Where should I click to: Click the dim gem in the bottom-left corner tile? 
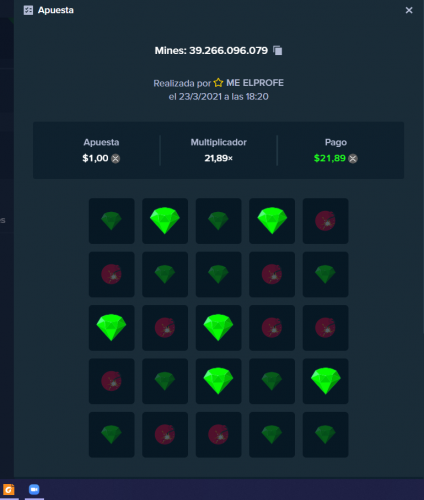click(112, 434)
